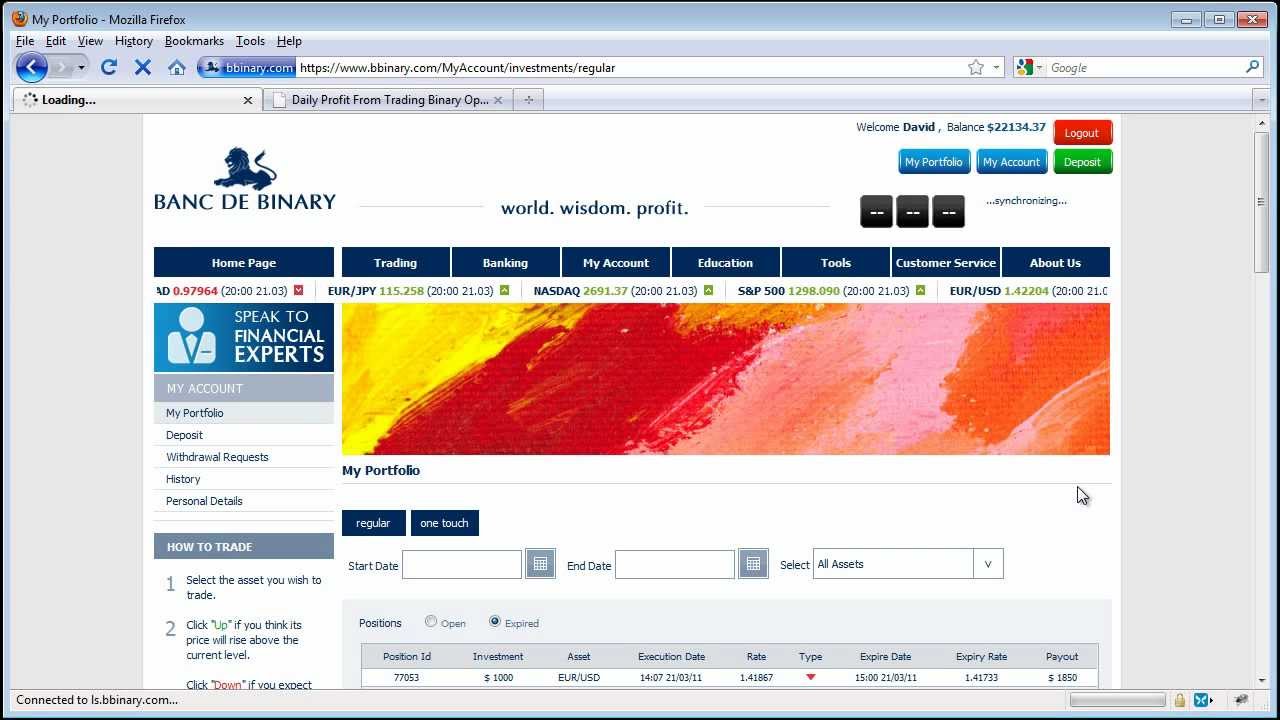
Task: Open History link in sidebar
Action: click(183, 479)
